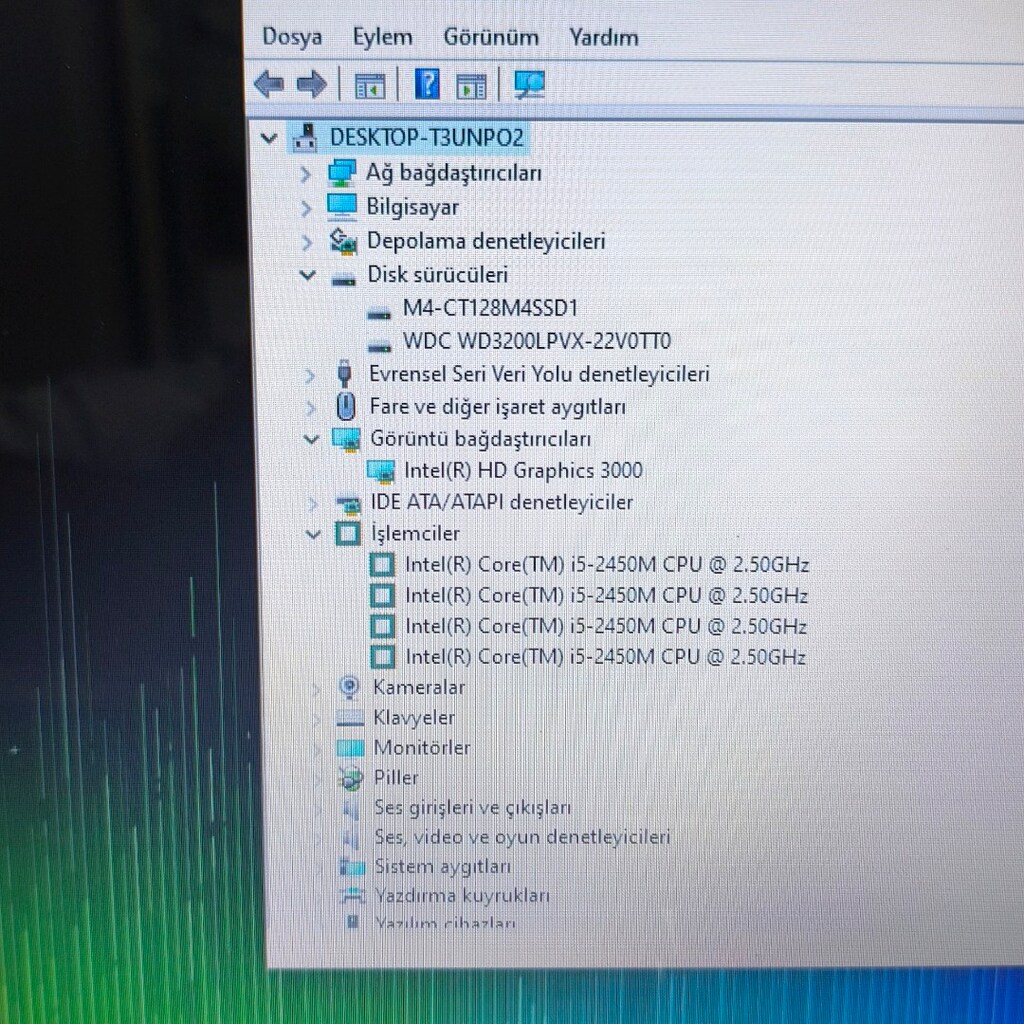This screenshot has height=1024, width=1024.
Task: Click the Intel HD Graphics 3000 icon
Action: (x=381, y=471)
